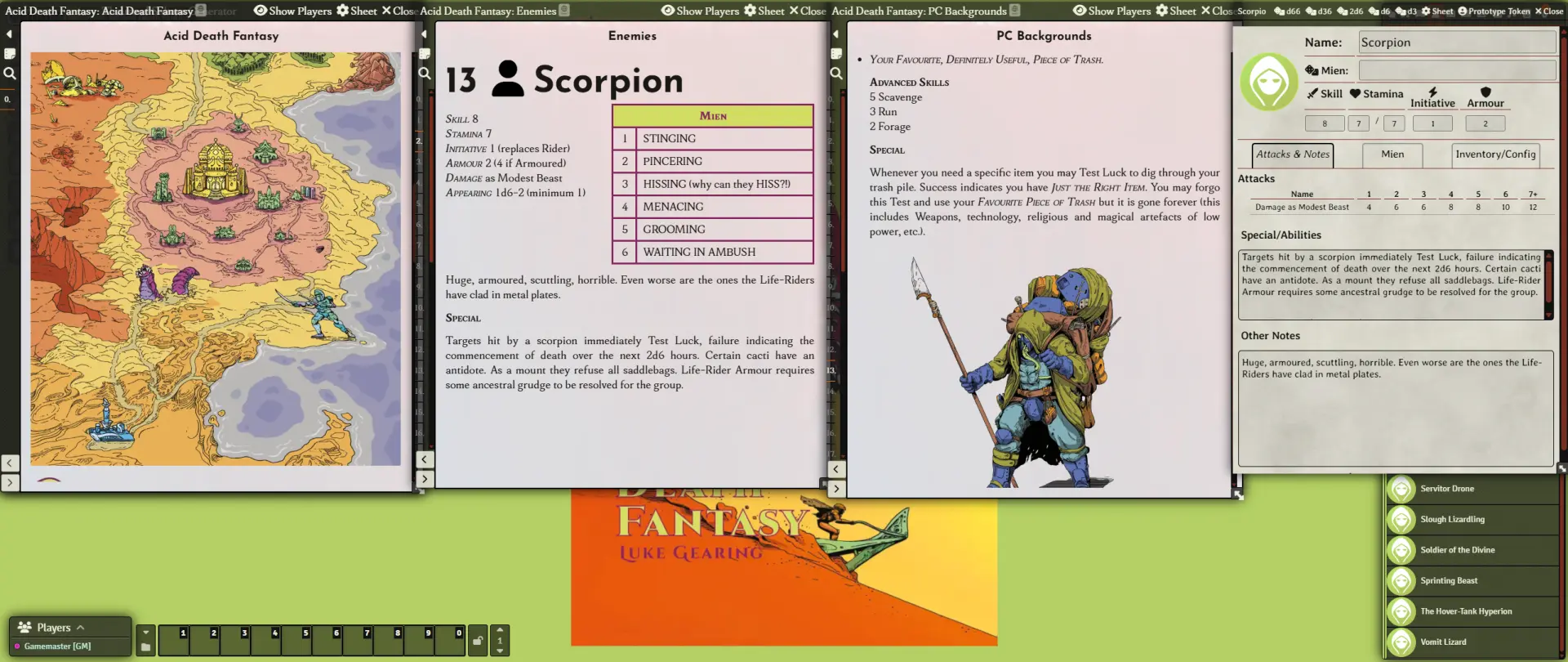This screenshot has width=1568, height=662.
Task: Collapse the Players list chevron
Action: click(x=80, y=628)
